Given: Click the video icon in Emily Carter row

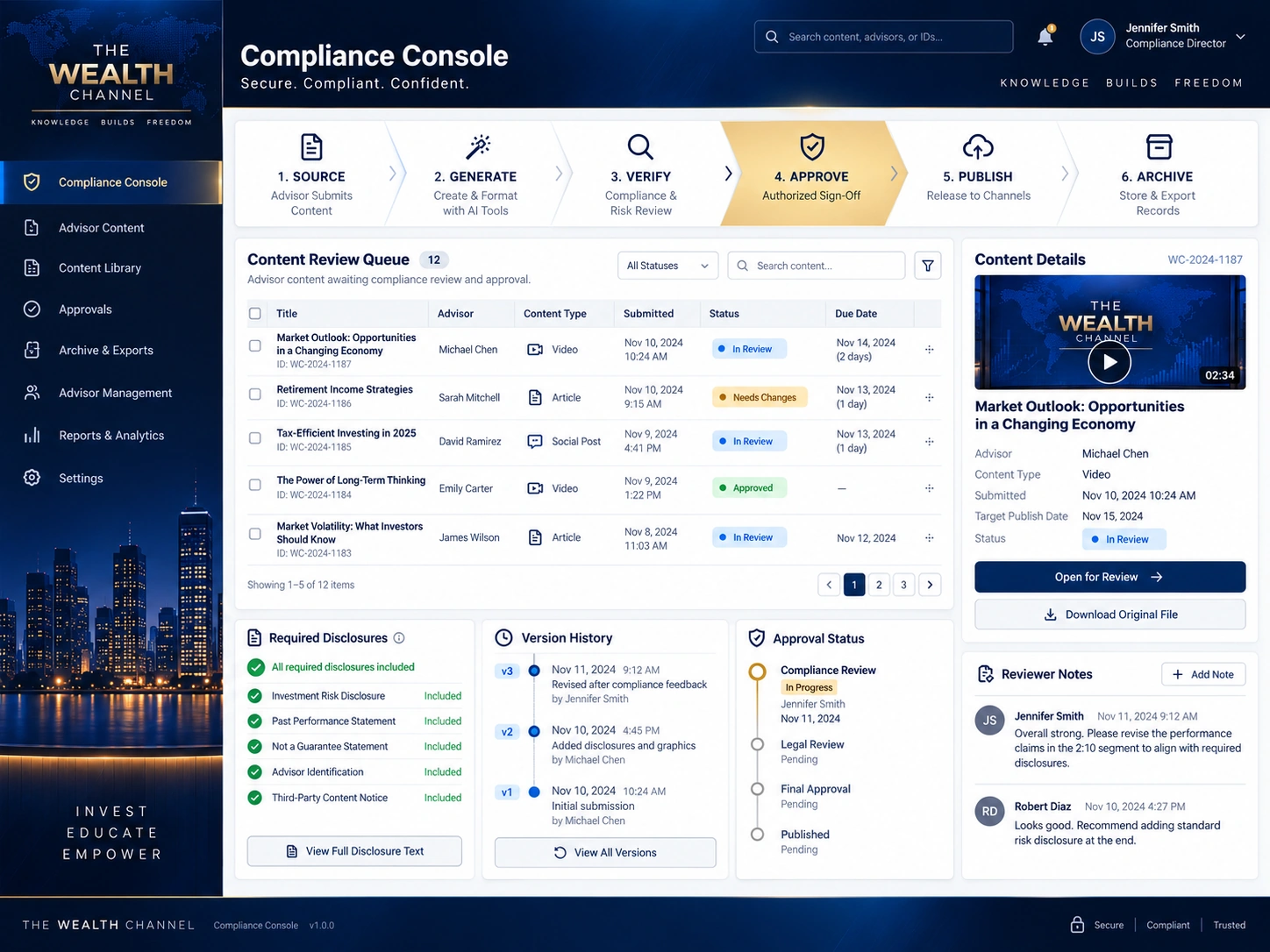Looking at the screenshot, I should click(535, 488).
